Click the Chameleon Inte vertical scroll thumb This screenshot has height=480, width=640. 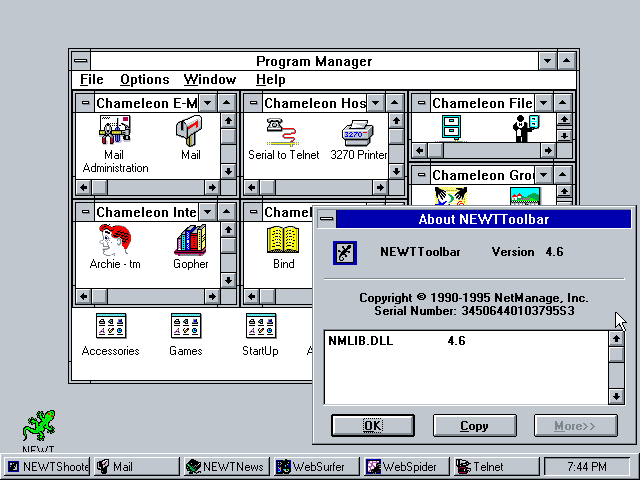tap(228, 245)
